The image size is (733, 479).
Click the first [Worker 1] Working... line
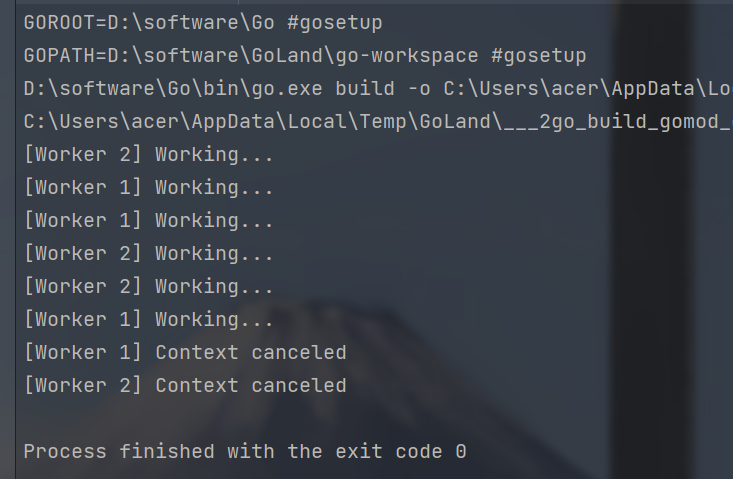point(148,187)
